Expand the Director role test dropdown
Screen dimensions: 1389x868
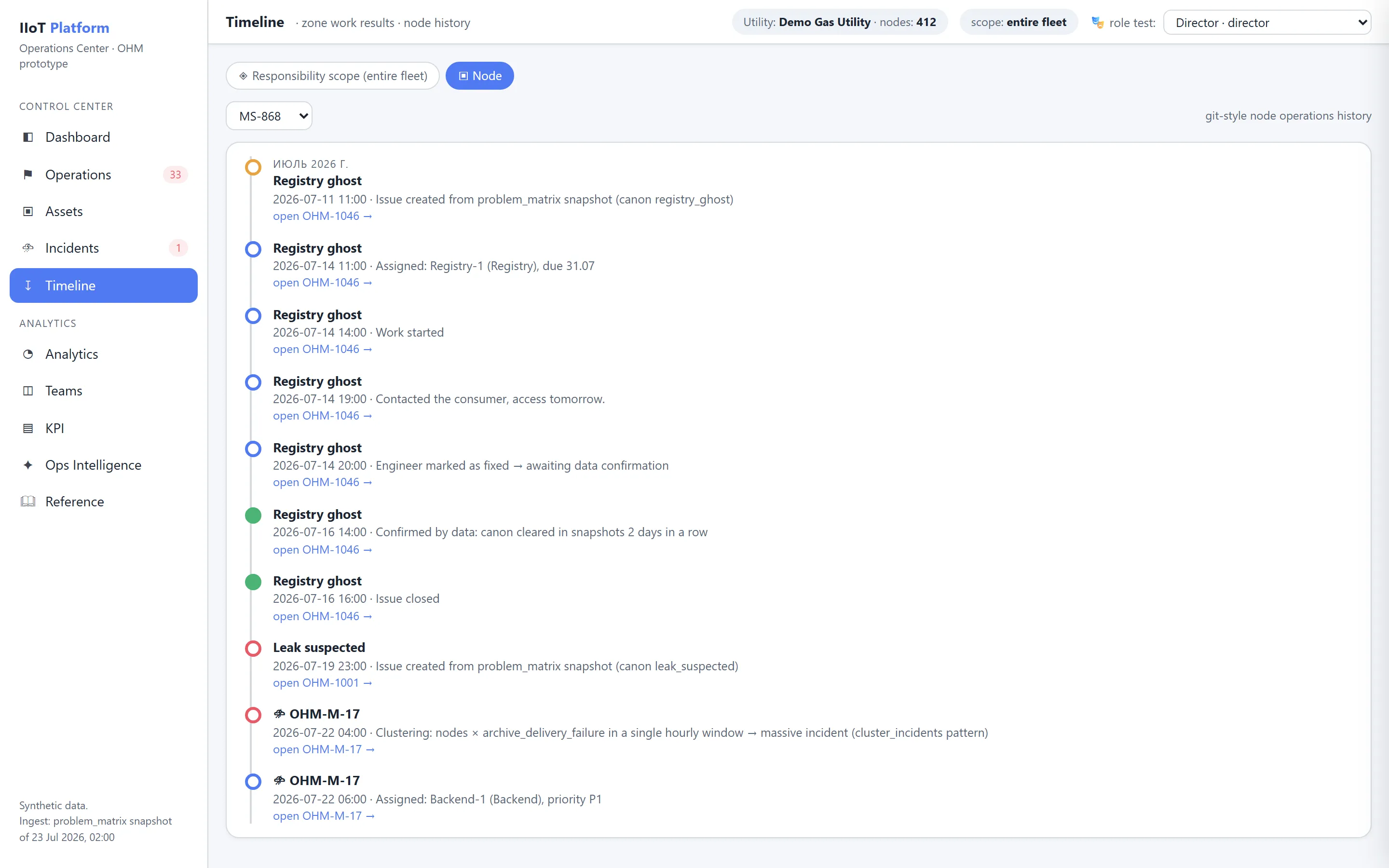coord(1267,22)
